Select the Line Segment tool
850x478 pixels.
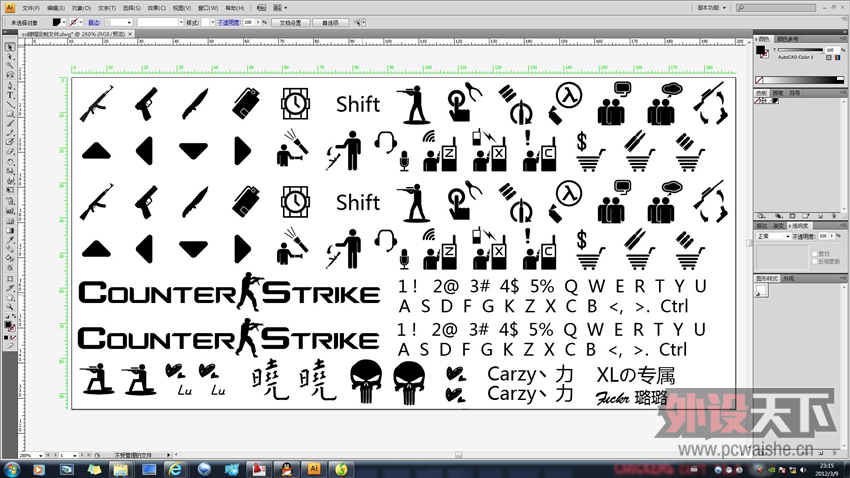[10, 104]
